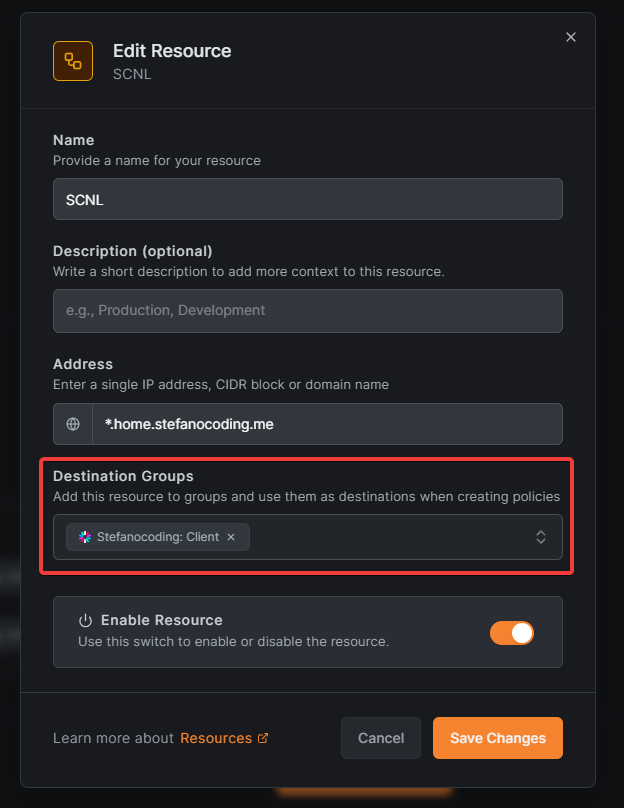624x808 pixels.
Task: Expand Destination Groups with the chevron arrows
Action: 541,537
